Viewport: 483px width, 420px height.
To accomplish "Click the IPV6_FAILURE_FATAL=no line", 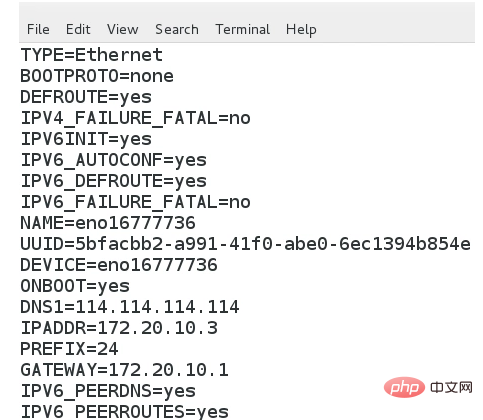I will [x=136, y=202].
